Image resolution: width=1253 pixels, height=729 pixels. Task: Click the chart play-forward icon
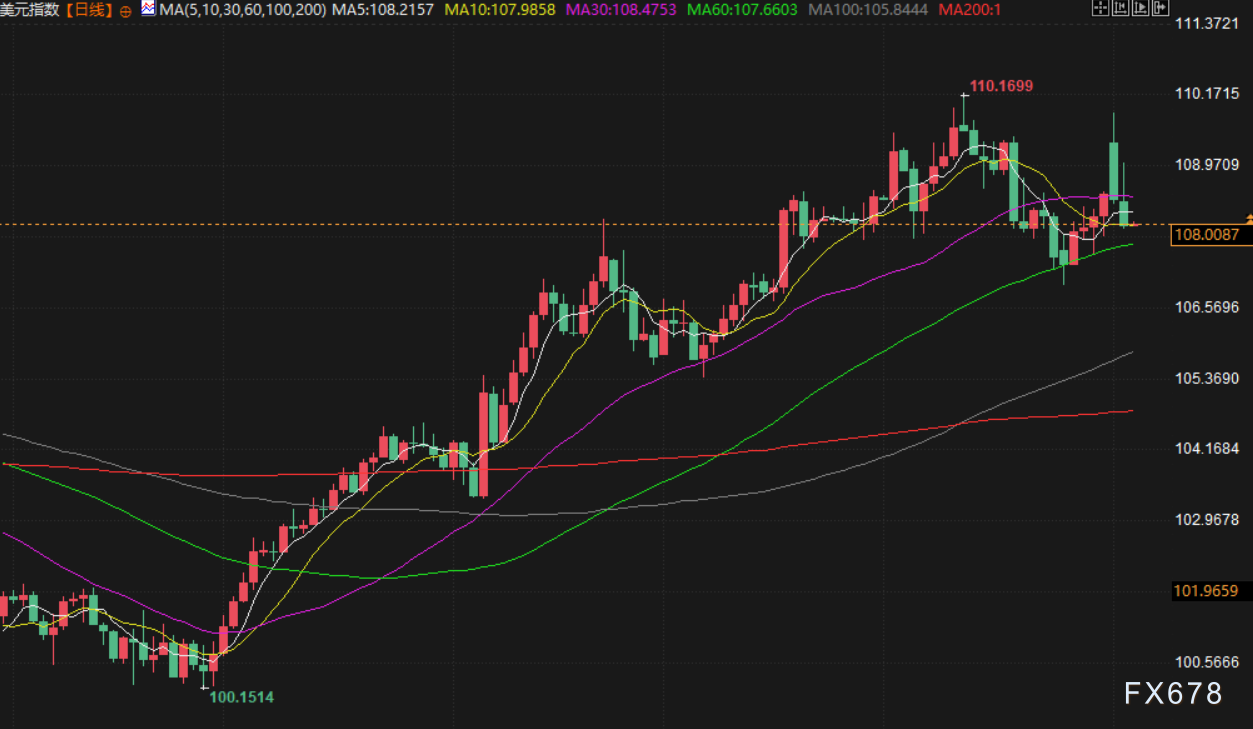pos(1140,9)
